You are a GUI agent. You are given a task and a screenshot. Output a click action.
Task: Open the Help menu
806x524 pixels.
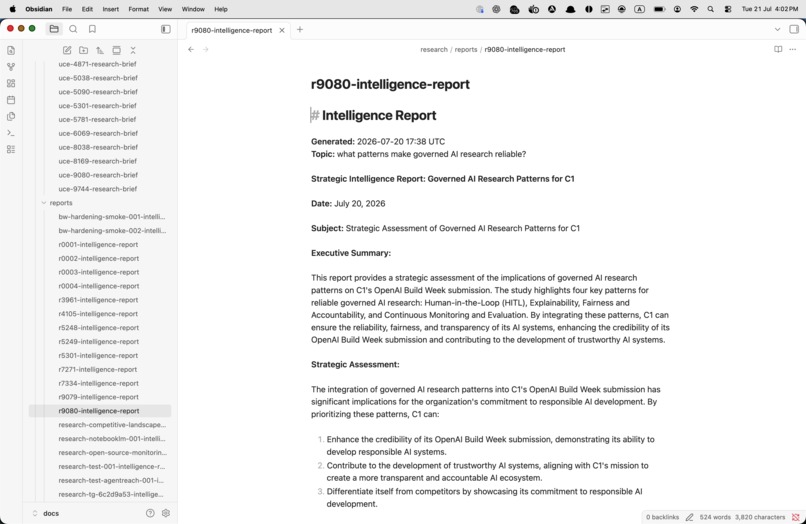(221, 9)
